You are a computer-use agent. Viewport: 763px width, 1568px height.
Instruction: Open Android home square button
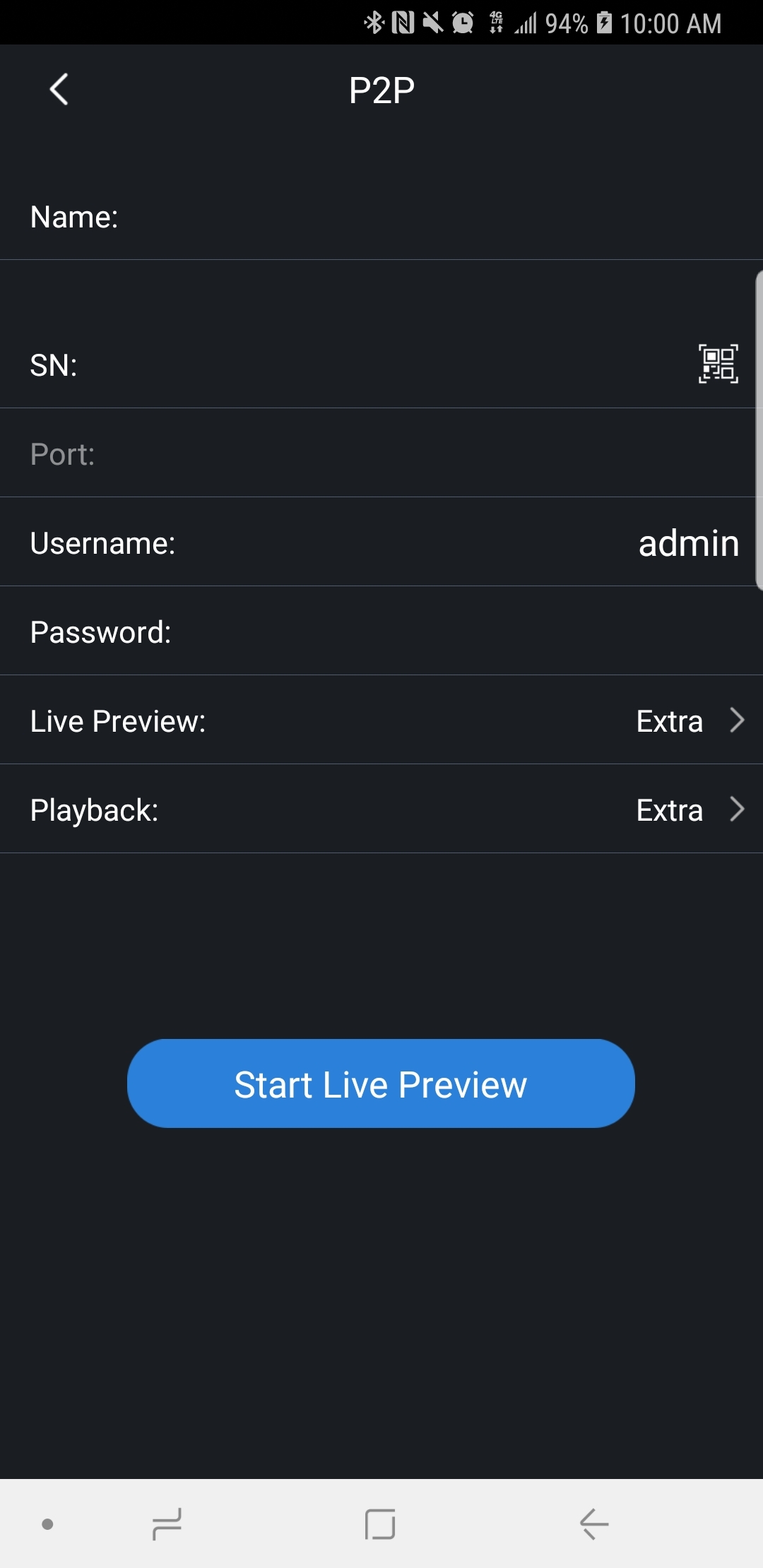tap(380, 1524)
